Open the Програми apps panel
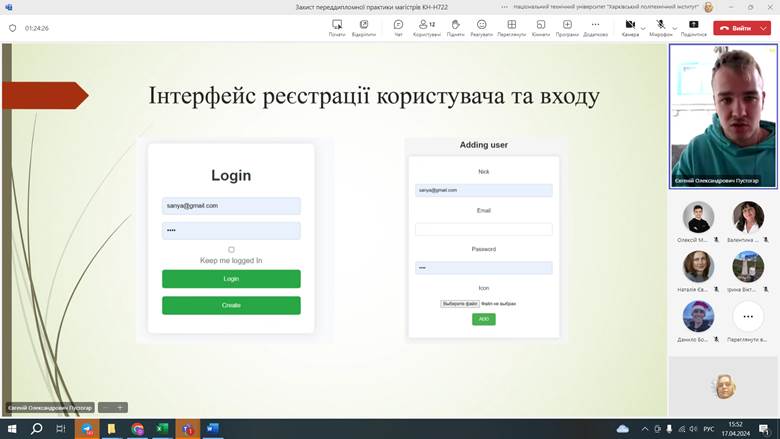 (x=567, y=27)
